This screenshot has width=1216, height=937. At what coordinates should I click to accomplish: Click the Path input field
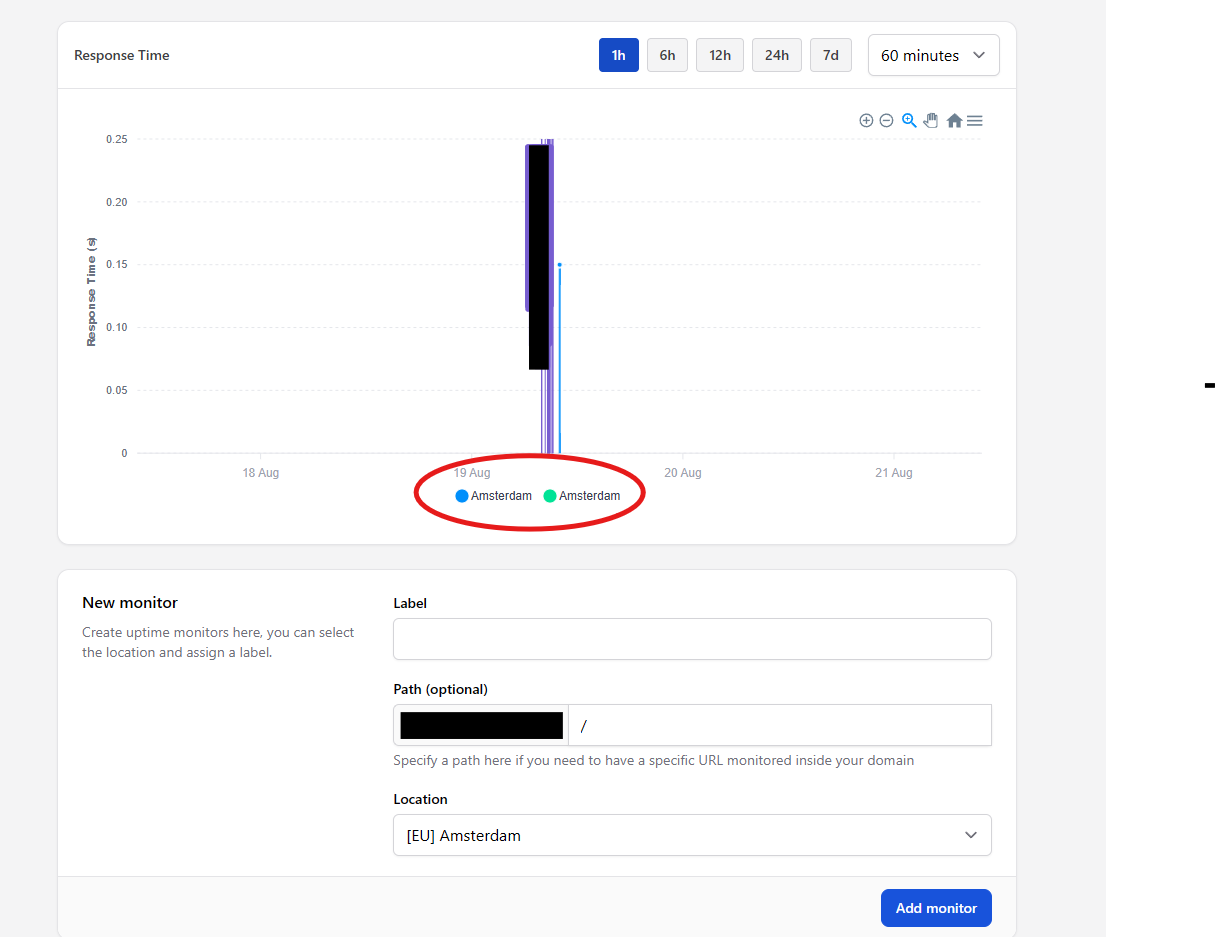point(780,725)
